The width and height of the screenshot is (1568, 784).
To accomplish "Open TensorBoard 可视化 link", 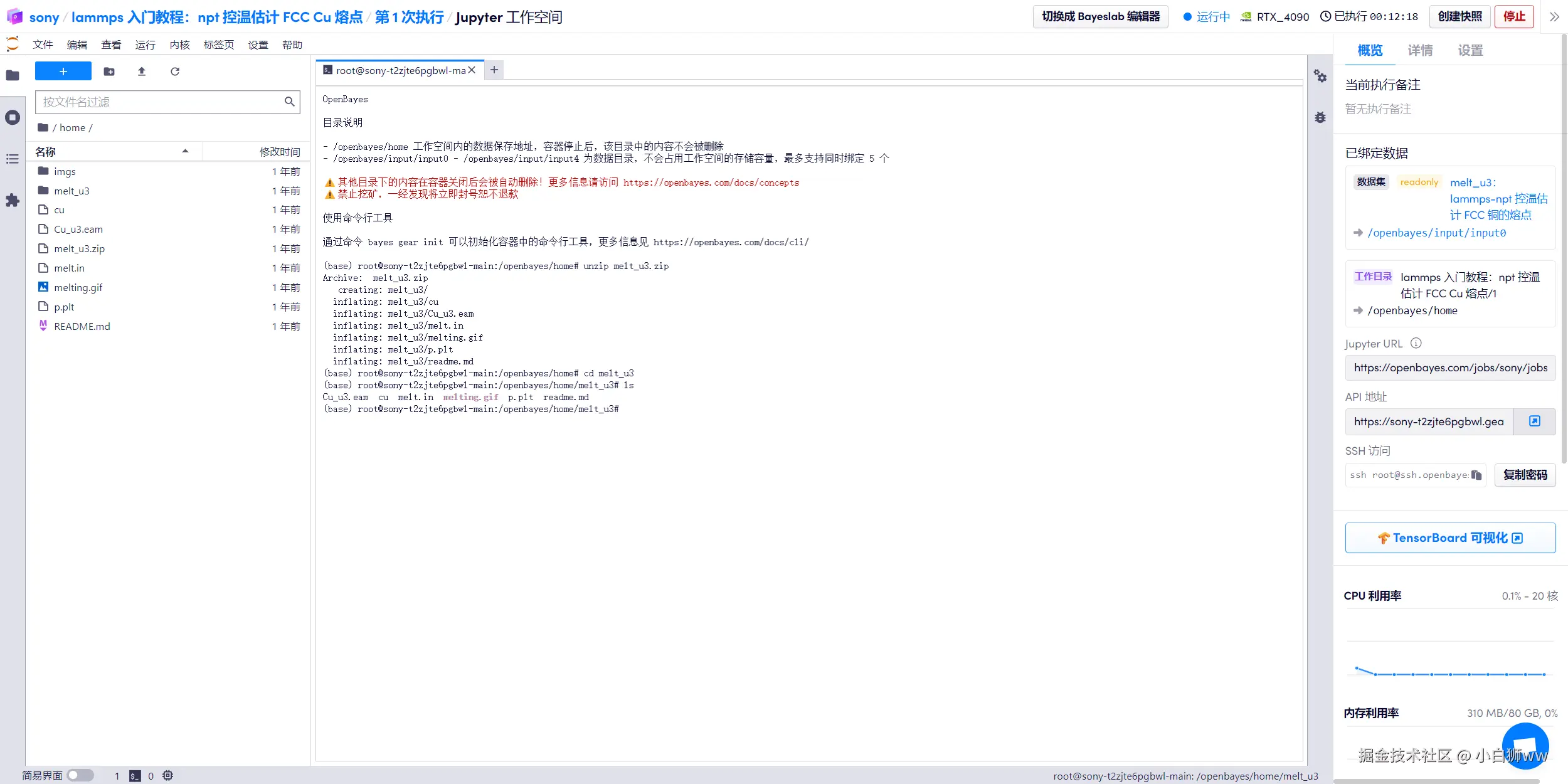I will 1450,538.
